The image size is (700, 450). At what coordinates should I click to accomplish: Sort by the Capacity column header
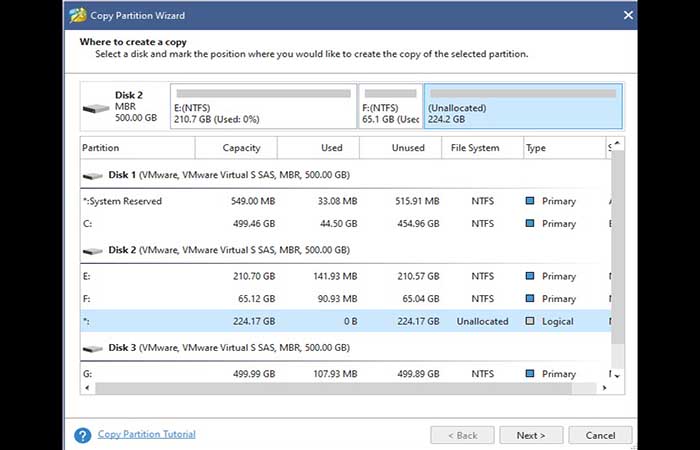[236, 148]
